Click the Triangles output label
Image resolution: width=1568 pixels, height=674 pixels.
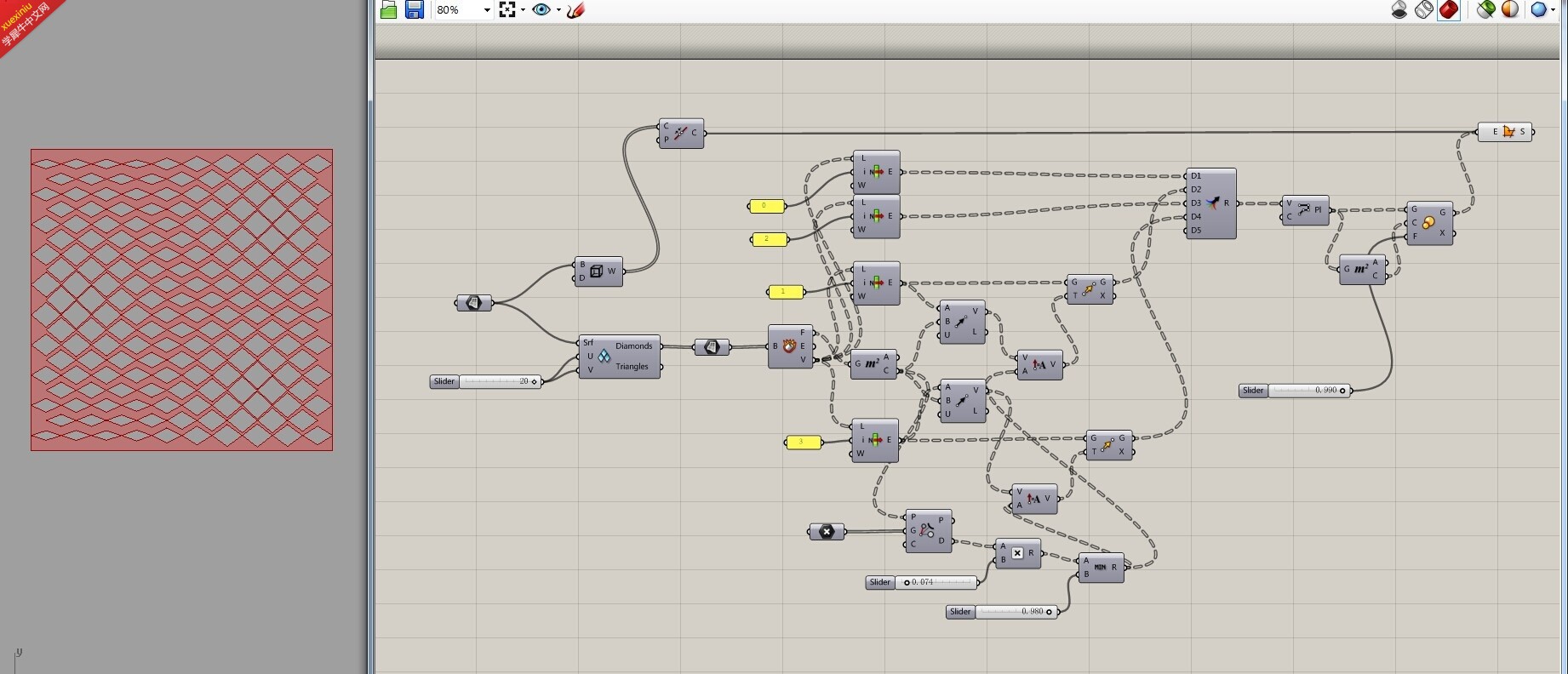click(632, 367)
